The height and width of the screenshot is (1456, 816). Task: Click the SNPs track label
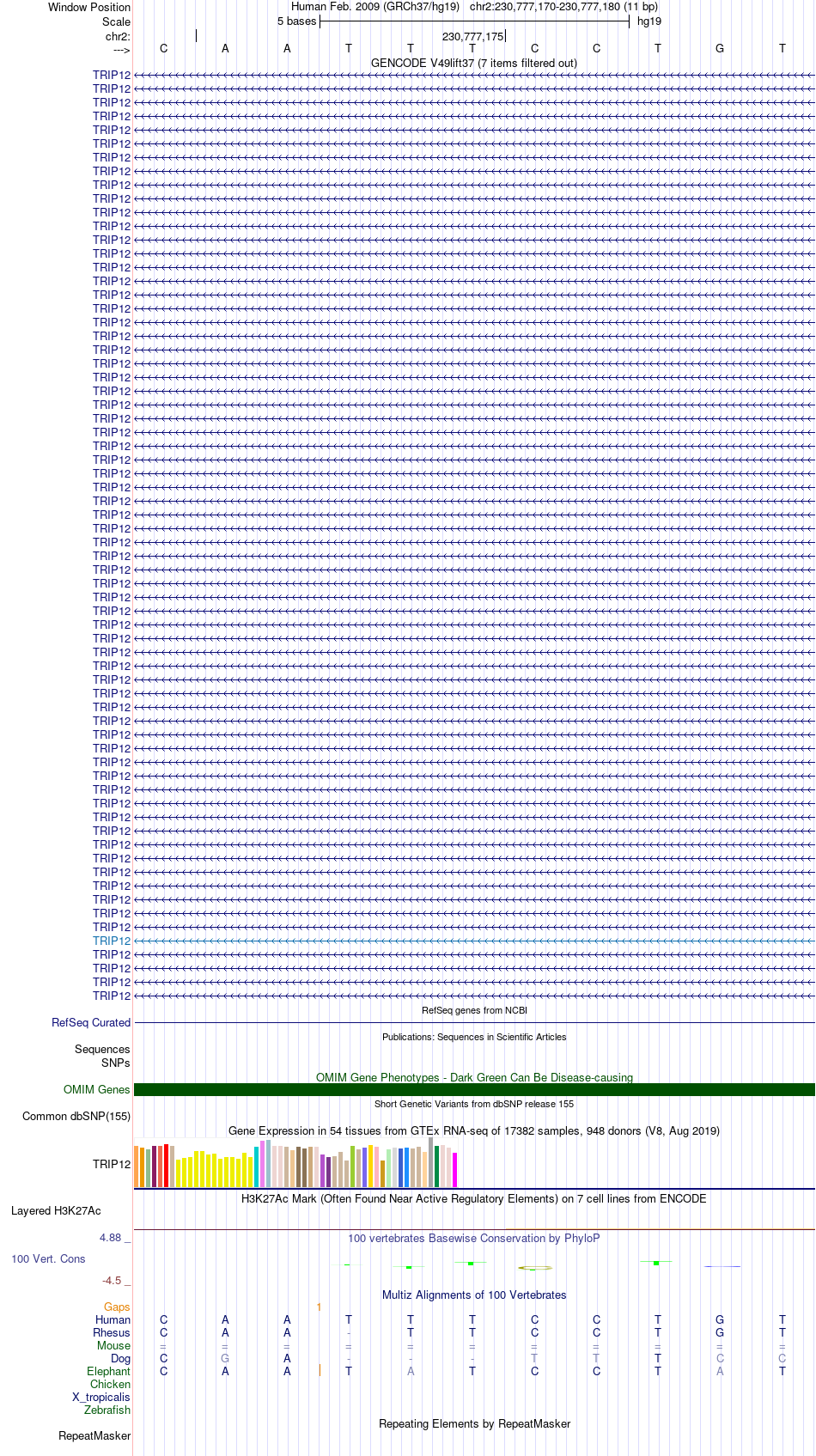coord(116,1063)
